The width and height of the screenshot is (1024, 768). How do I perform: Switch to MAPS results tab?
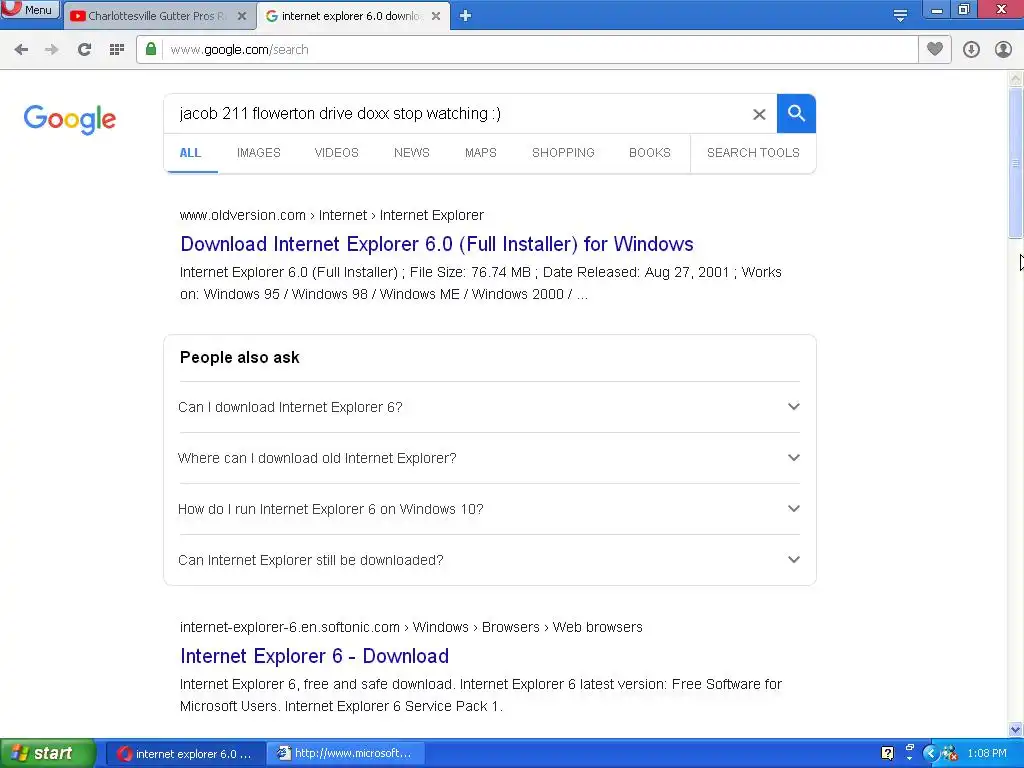[x=481, y=153]
